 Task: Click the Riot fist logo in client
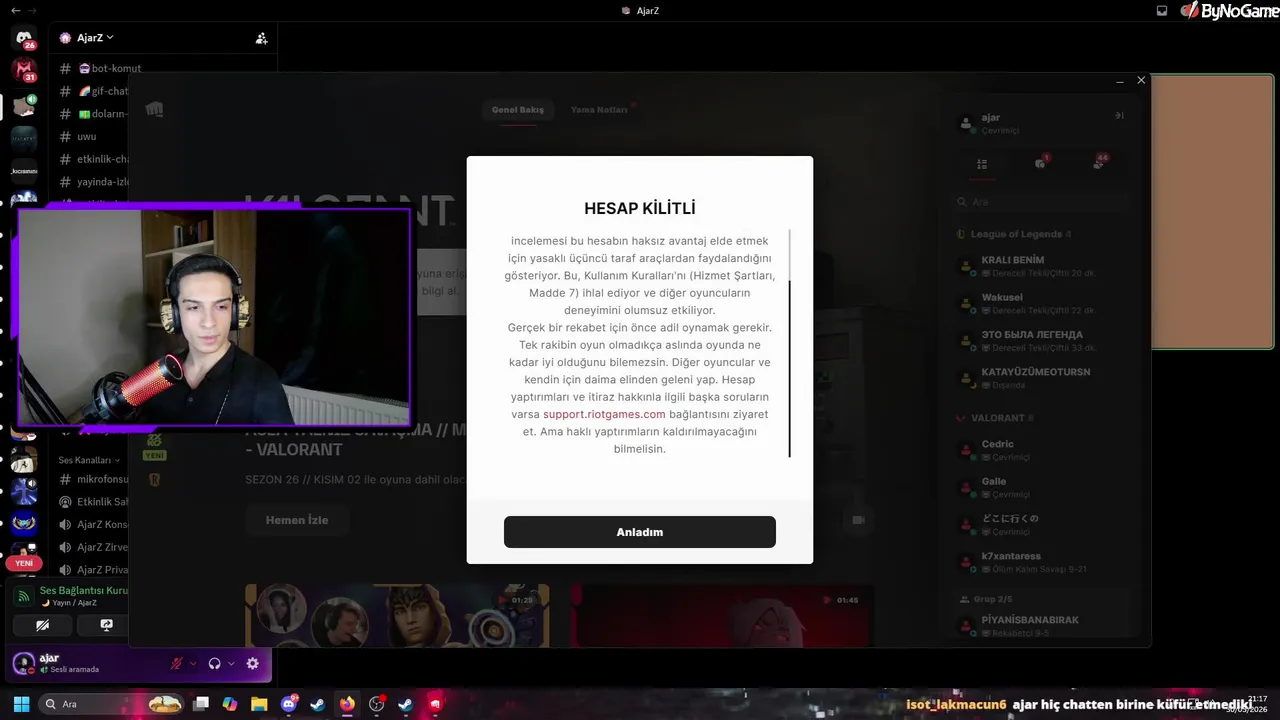click(154, 110)
